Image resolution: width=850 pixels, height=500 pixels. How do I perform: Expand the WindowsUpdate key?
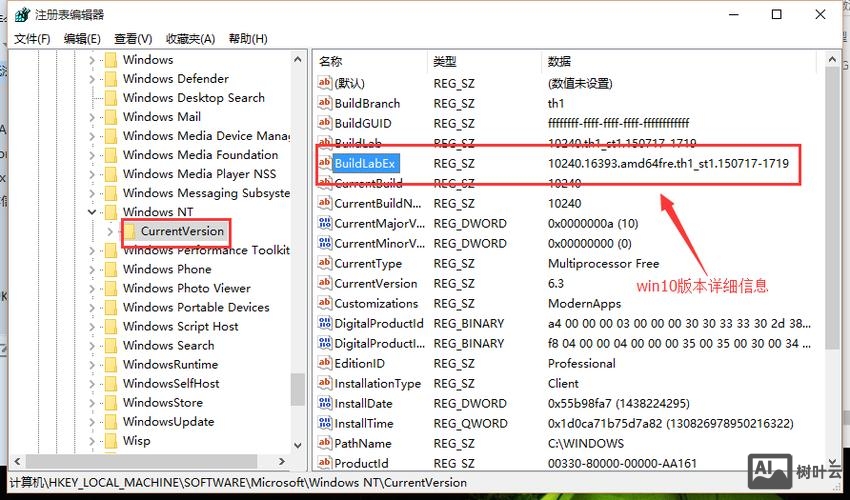pos(92,422)
